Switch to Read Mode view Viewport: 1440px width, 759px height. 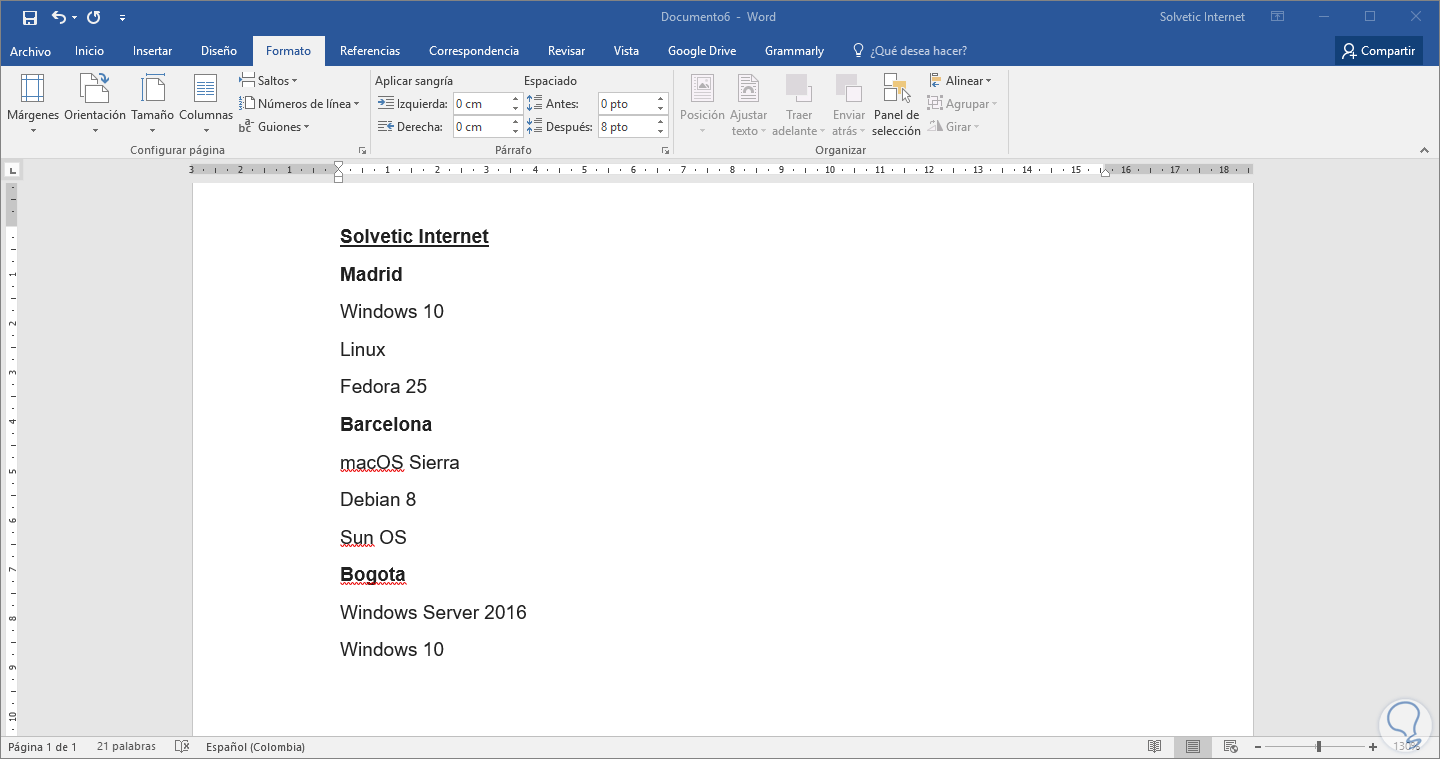pos(1155,746)
